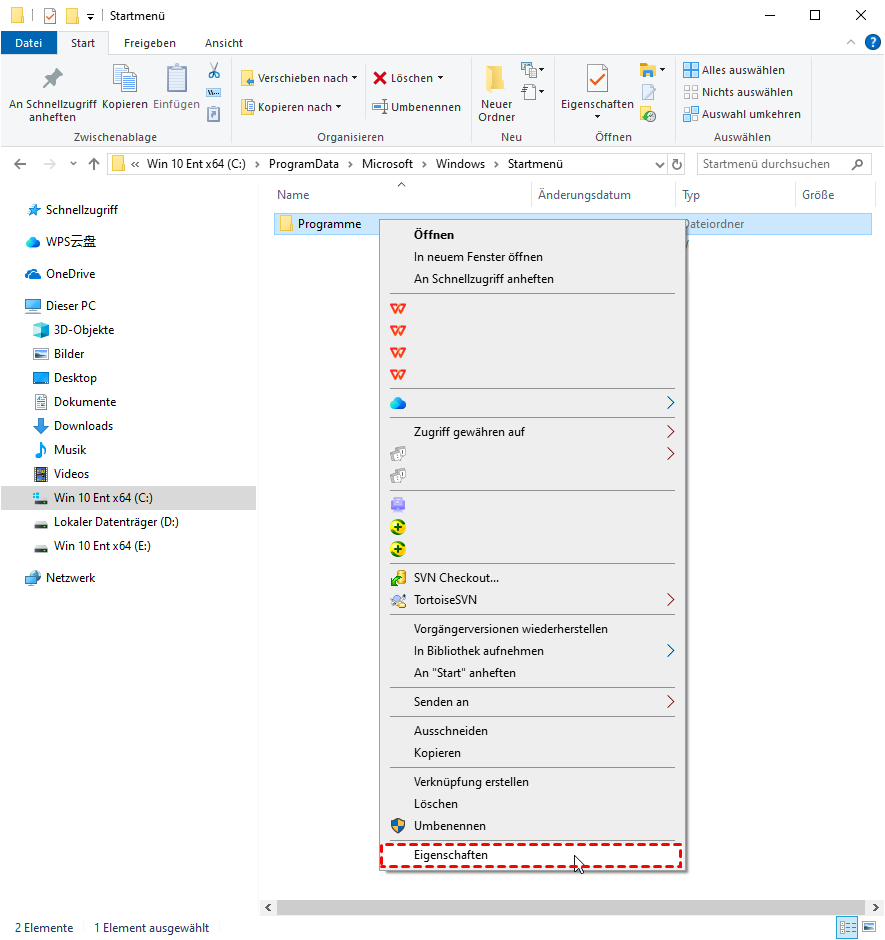Viewport: 885px width, 940px height.
Task: Pin to quick access via ribbon pin icon
Action: [53, 79]
